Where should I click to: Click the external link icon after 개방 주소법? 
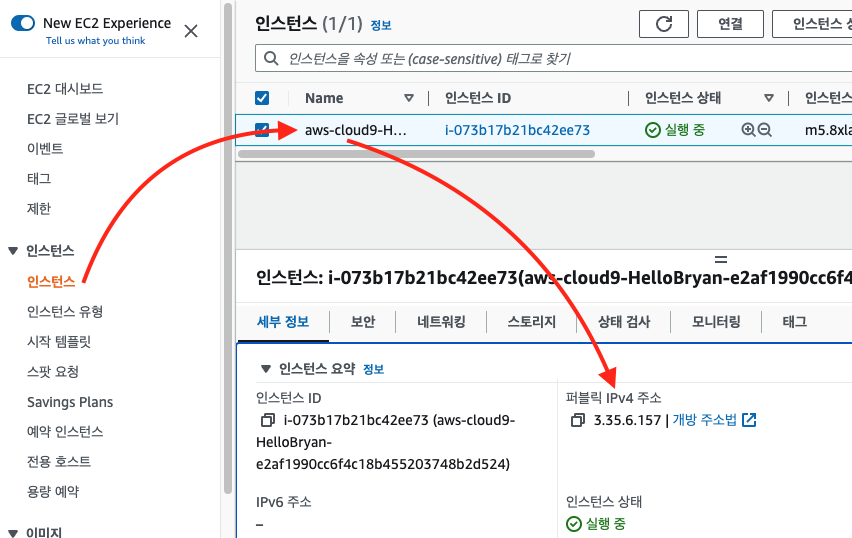point(749,420)
